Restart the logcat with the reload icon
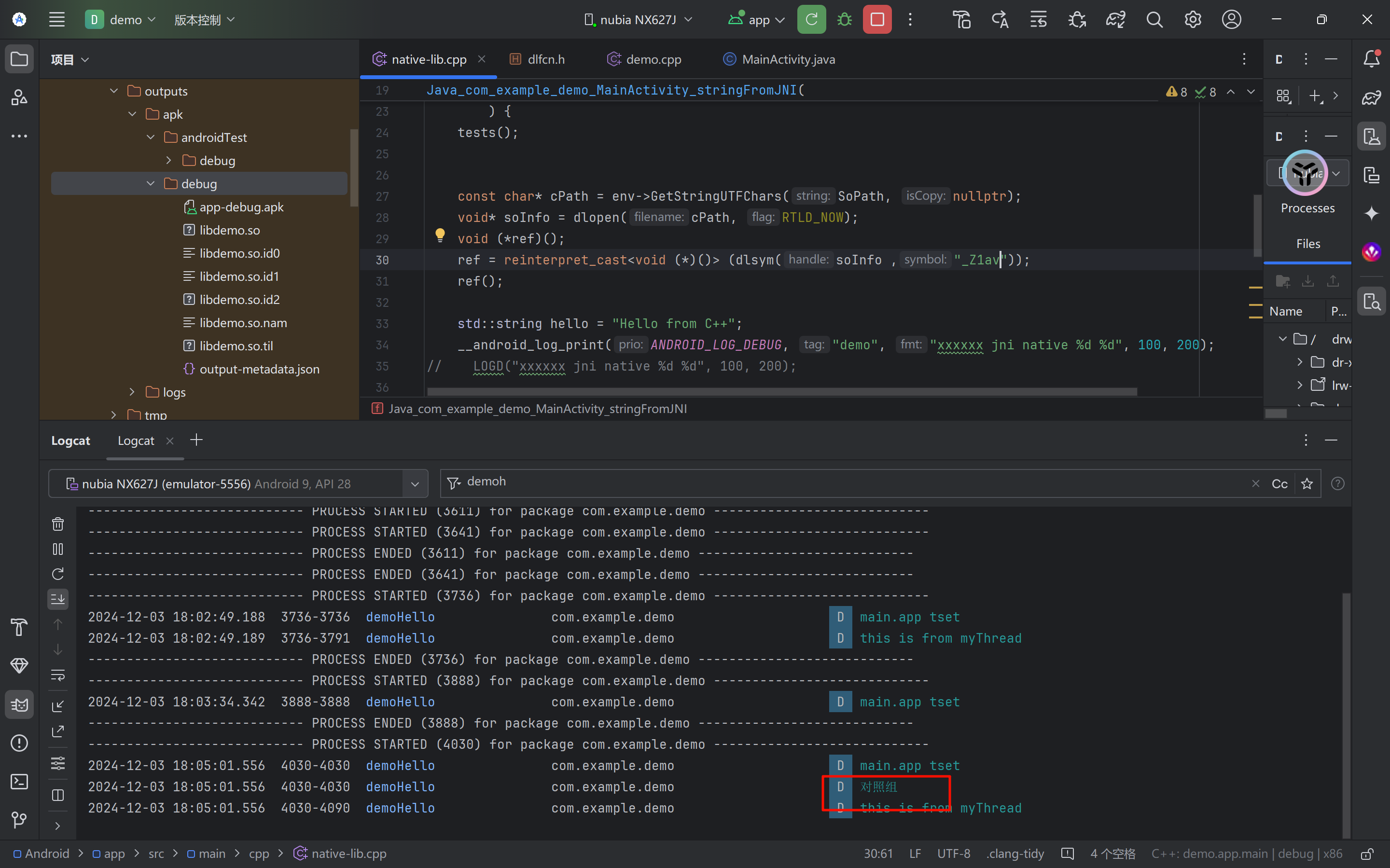 pyautogui.click(x=58, y=574)
